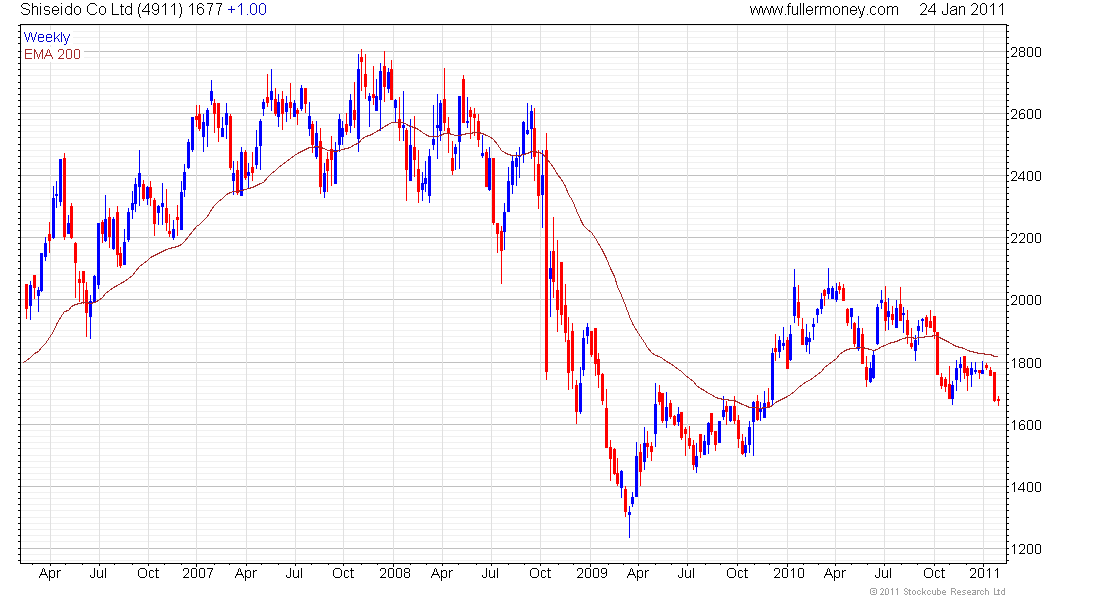1100x600 pixels.
Task: Click the 2000 price axis label
Action: (1026, 300)
